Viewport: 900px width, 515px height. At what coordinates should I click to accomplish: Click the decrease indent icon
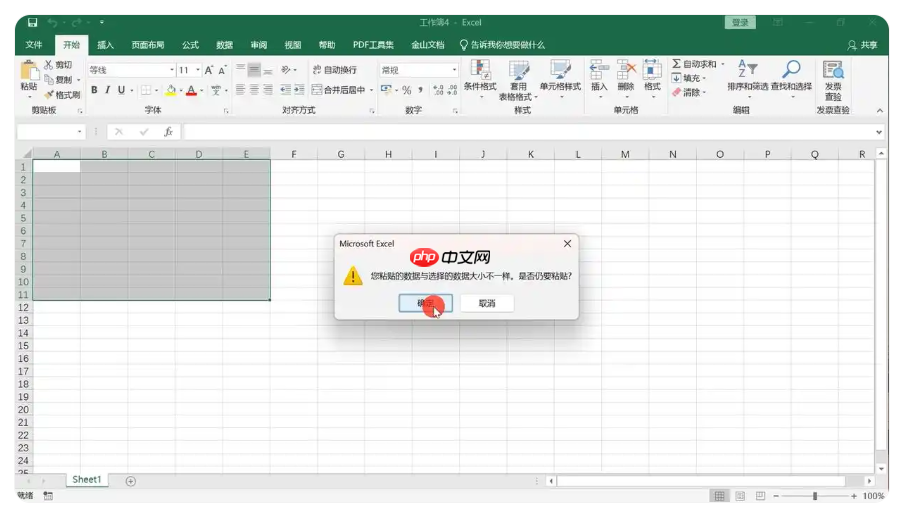[285, 90]
